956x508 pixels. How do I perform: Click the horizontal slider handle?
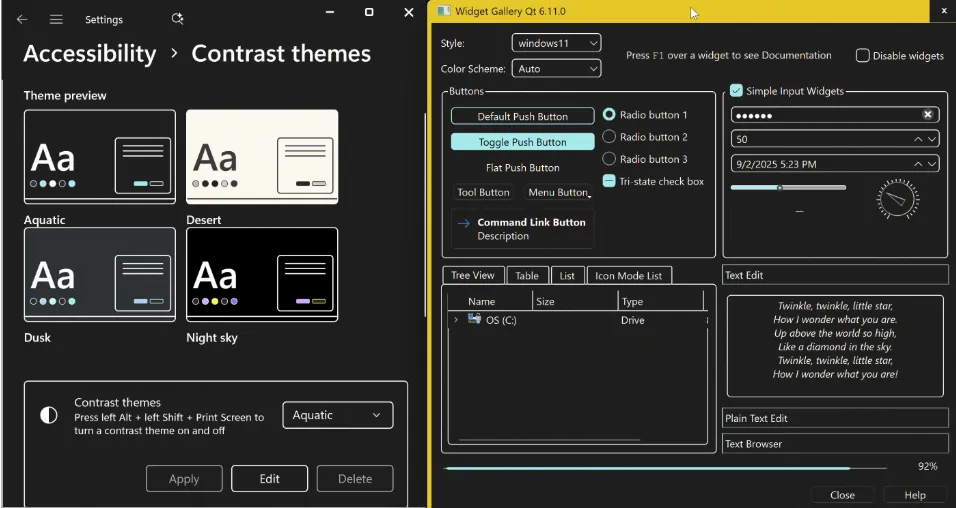(x=779, y=187)
